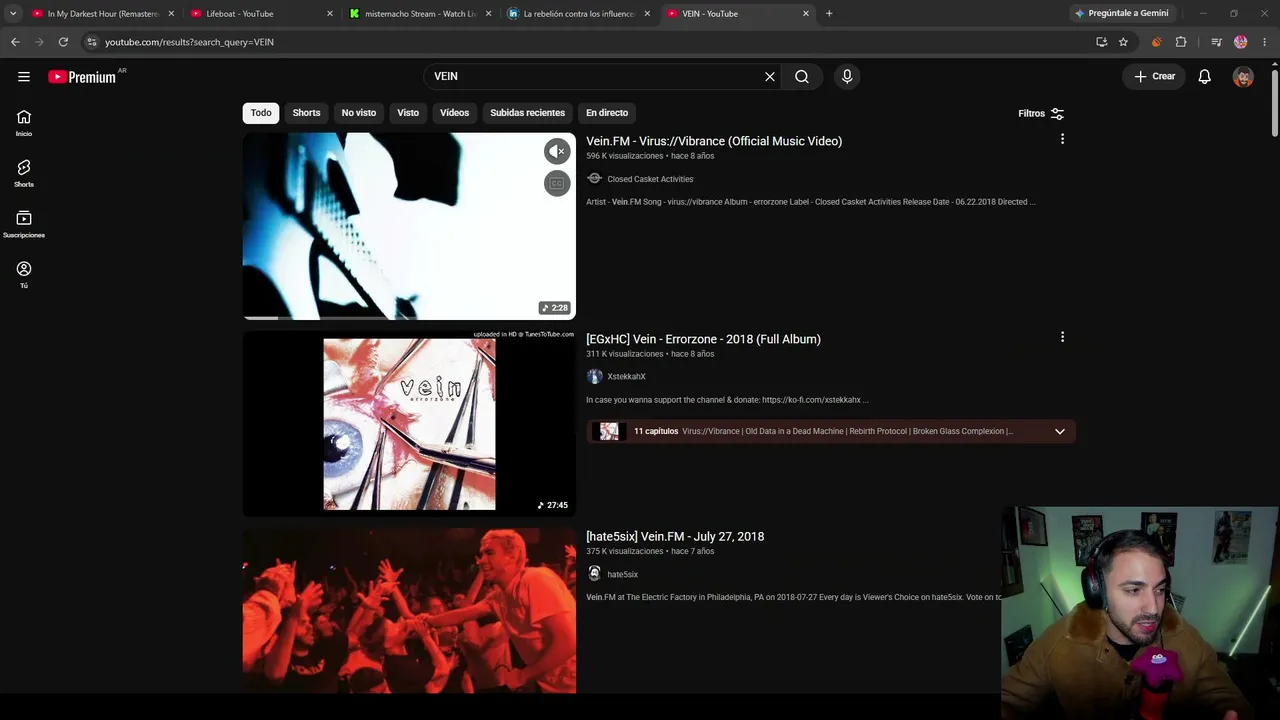Open the Chrome profile avatar
1280x720 pixels.
tap(1241, 42)
